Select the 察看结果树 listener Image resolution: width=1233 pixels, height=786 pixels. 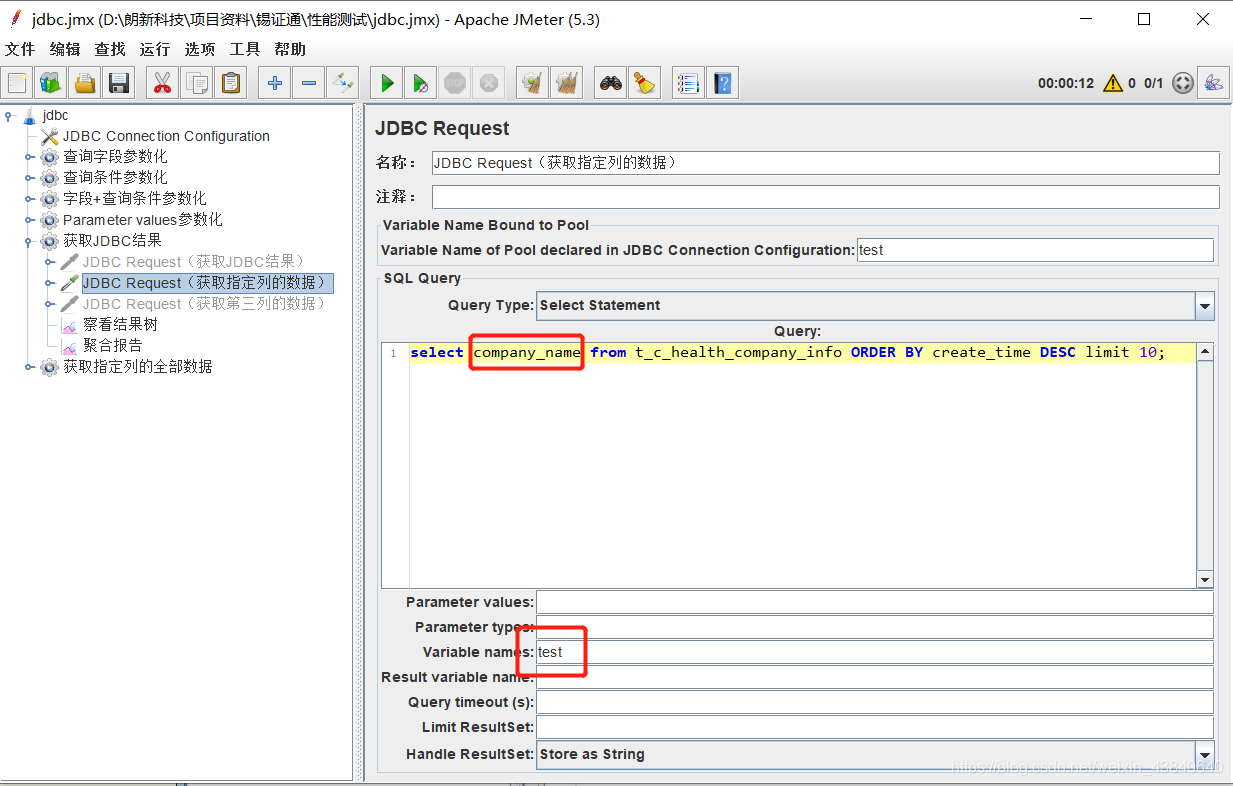click(120, 325)
